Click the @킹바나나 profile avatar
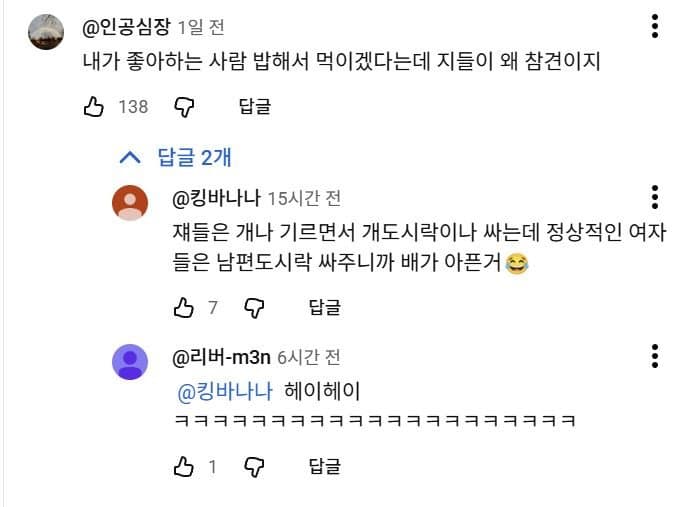 tap(130, 202)
